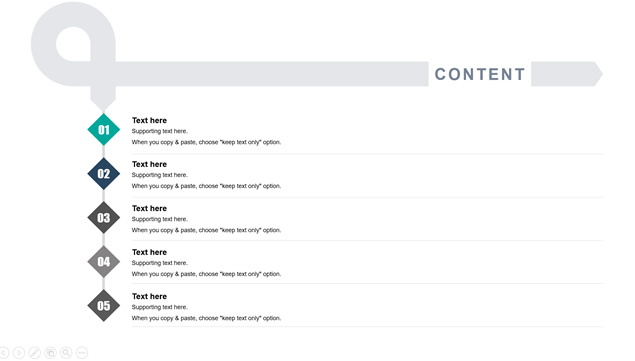Select the 'Text here' heading beside 03

tap(149, 208)
